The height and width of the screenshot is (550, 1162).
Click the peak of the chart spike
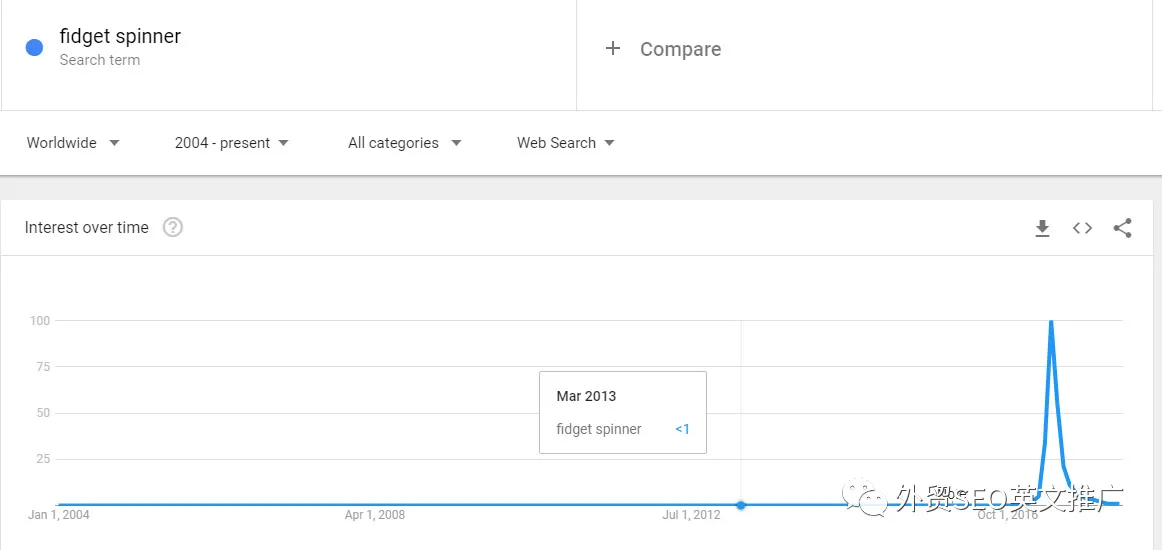[x=1051, y=322]
